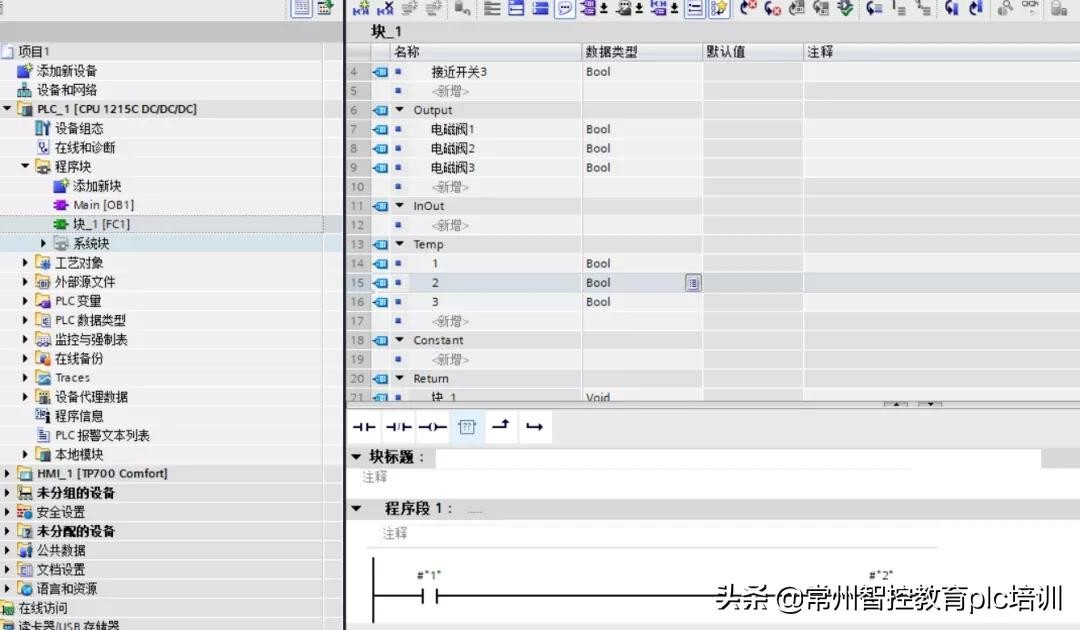Insert an empty box instruction

(x=467, y=427)
